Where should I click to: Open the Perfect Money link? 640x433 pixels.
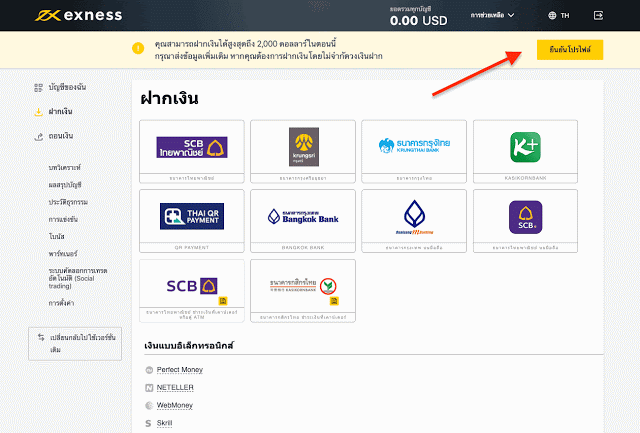pyautogui.click(x=180, y=370)
